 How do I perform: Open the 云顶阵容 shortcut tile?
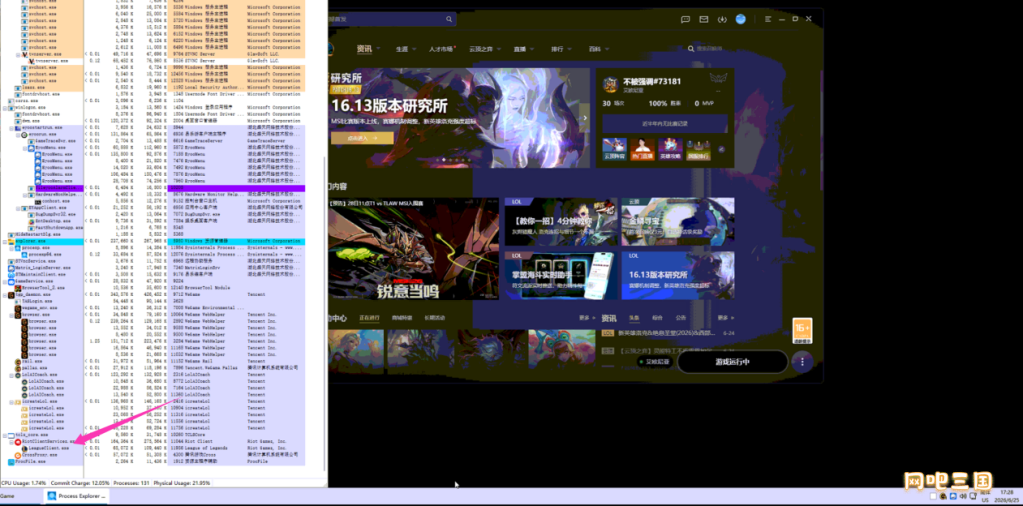pos(614,149)
